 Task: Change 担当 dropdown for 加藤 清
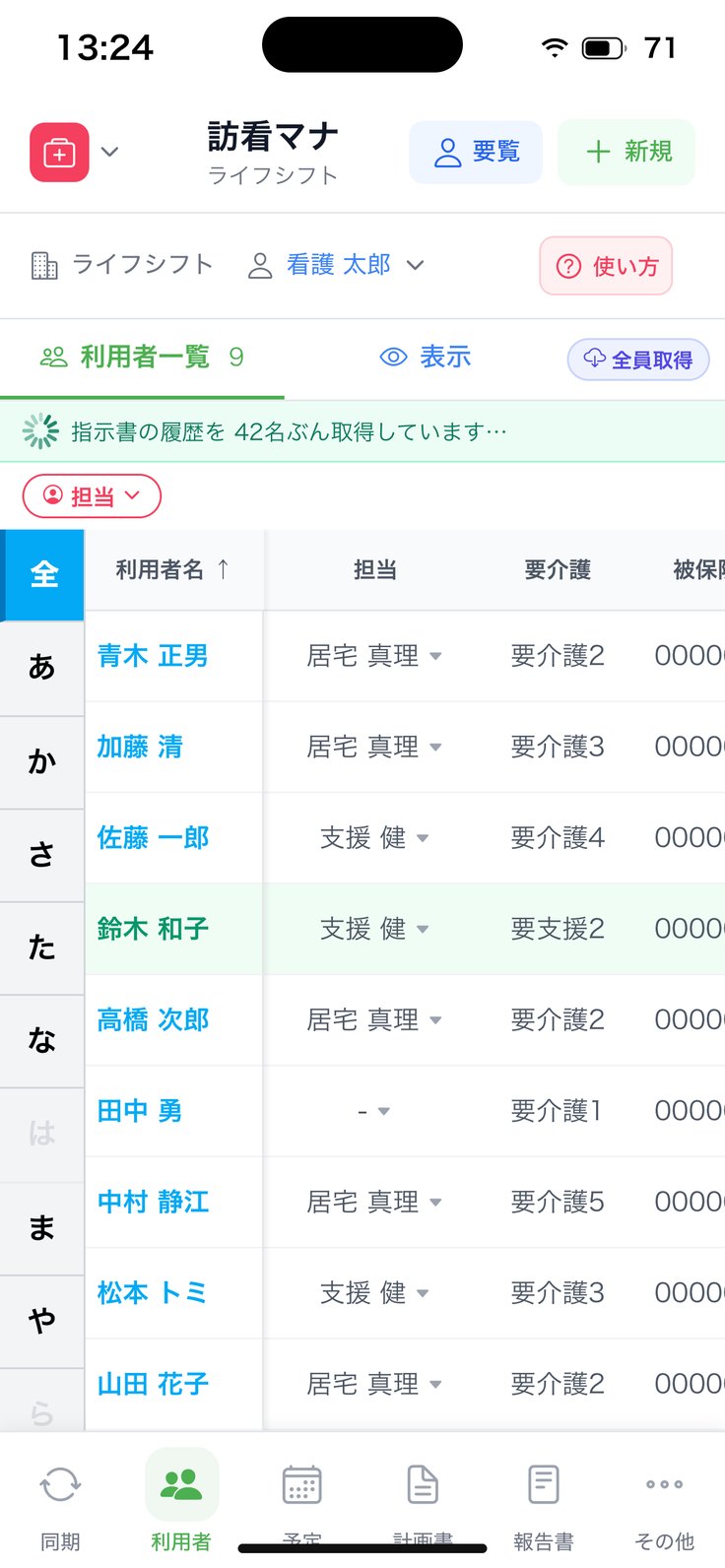click(x=374, y=747)
